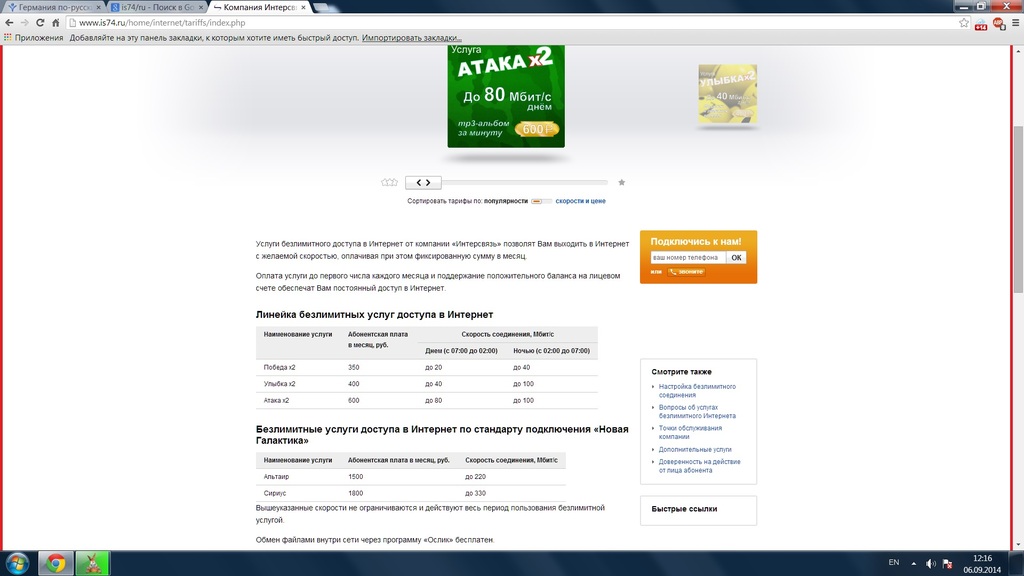Reload the current page
This screenshot has width=1024, height=576.
(40, 23)
